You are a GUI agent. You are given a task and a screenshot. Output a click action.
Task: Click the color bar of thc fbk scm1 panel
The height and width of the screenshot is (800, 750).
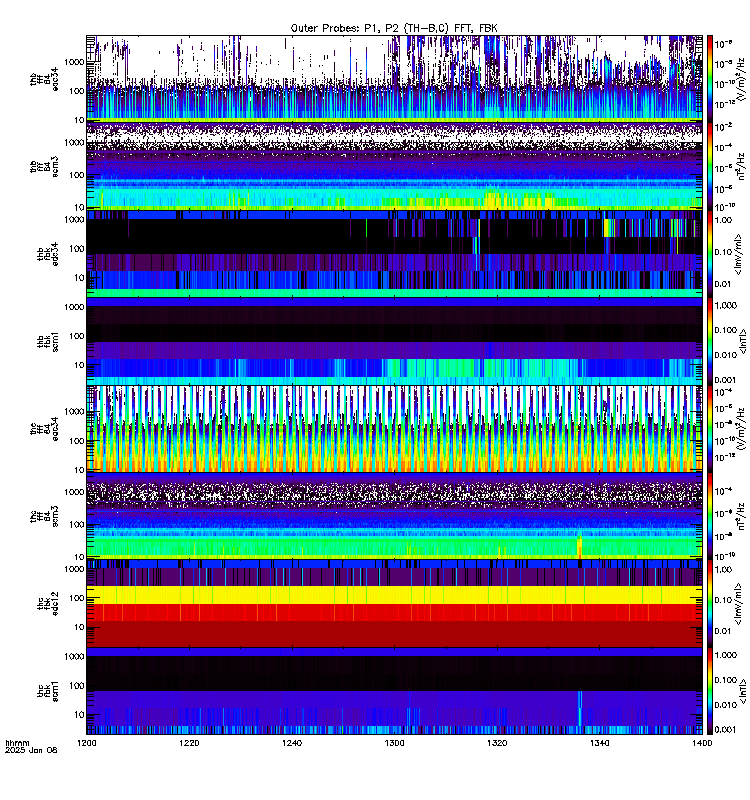click(x=709, y=691)
